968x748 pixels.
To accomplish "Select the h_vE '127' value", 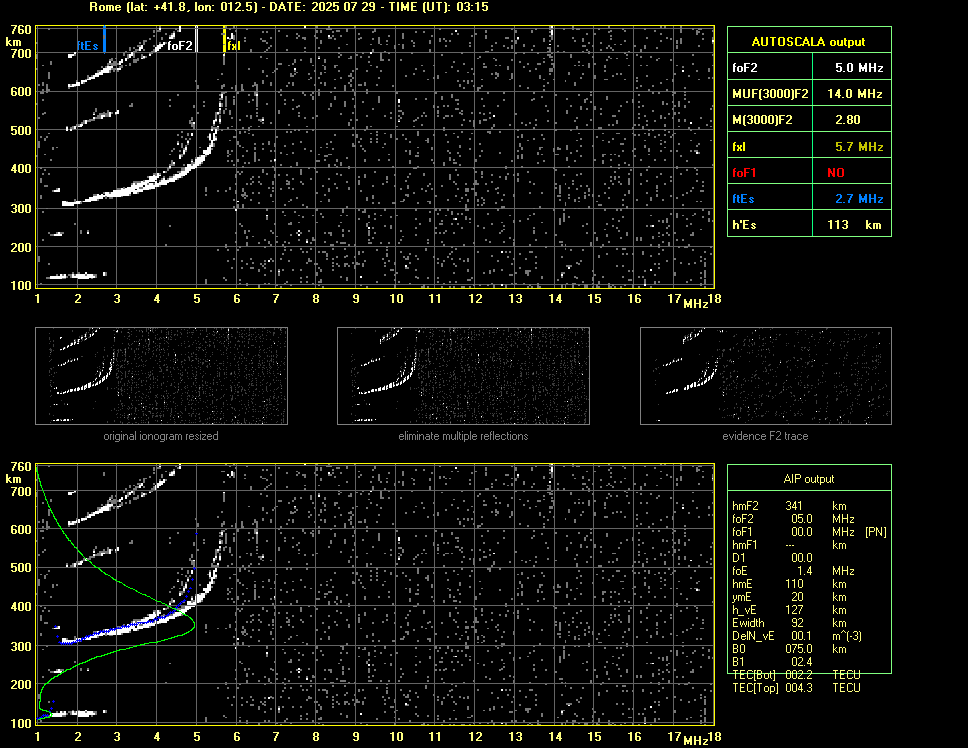I will tap(794, 610).
